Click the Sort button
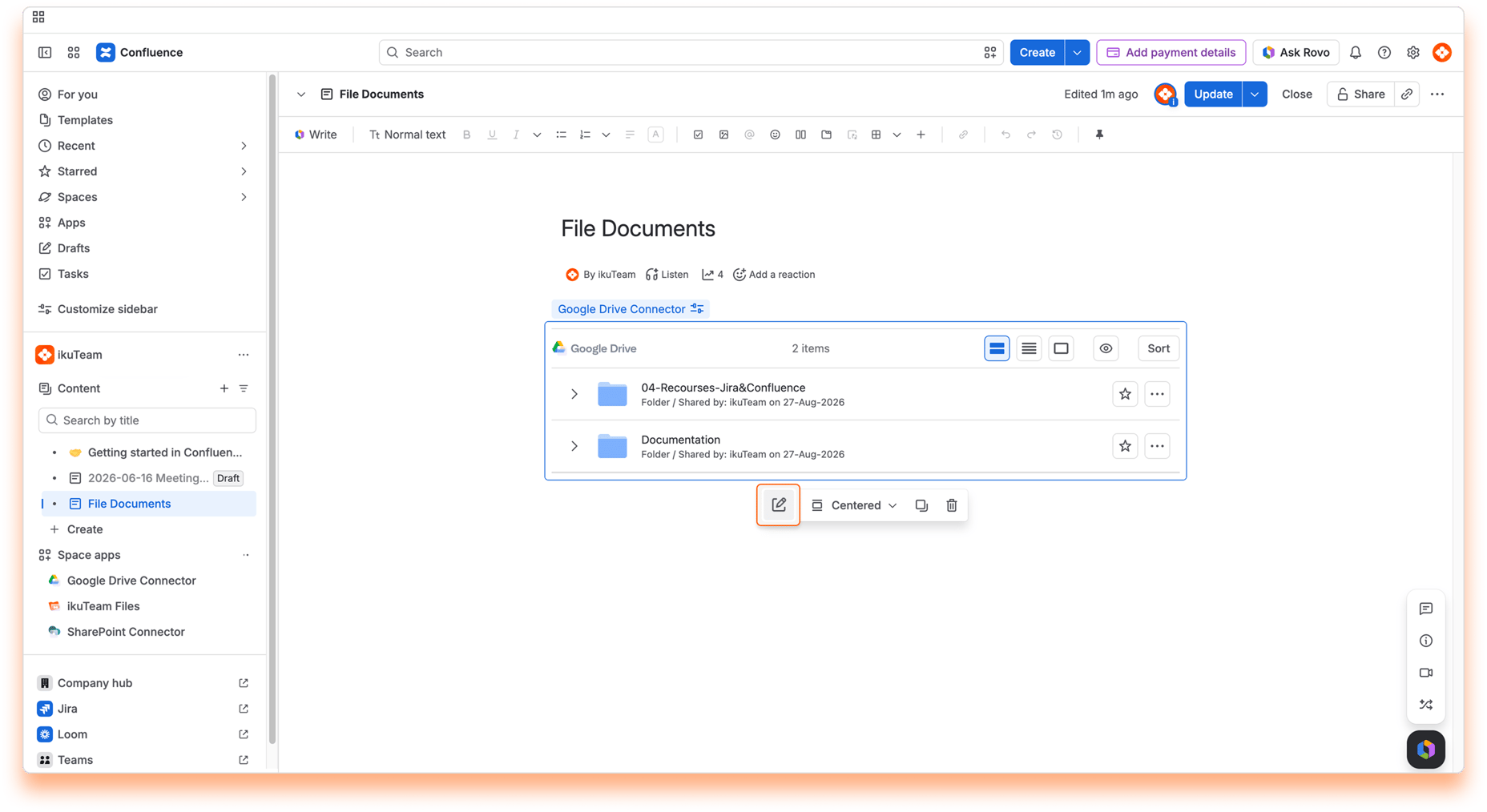1487x812 pixels. click(x=1158, y=348)
